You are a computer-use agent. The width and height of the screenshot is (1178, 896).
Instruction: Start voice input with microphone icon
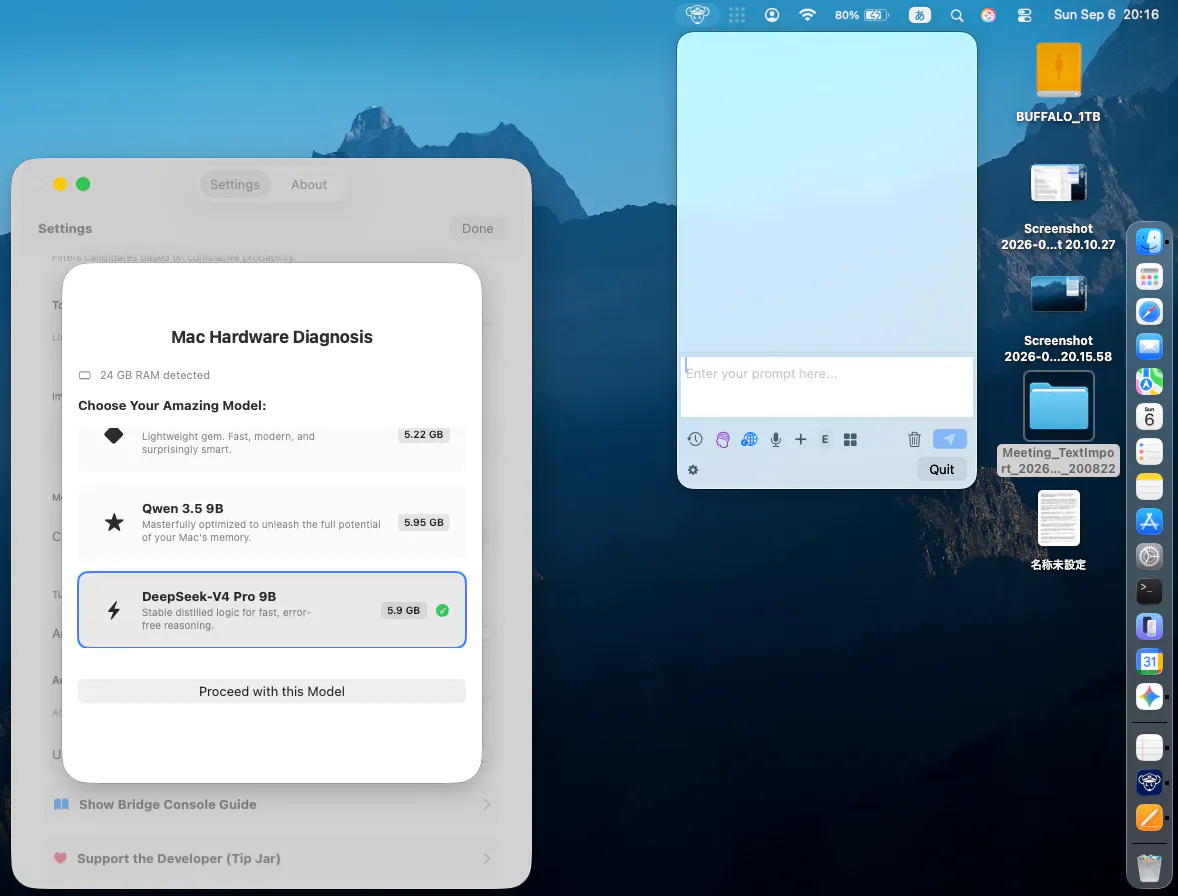coord(775,439)
